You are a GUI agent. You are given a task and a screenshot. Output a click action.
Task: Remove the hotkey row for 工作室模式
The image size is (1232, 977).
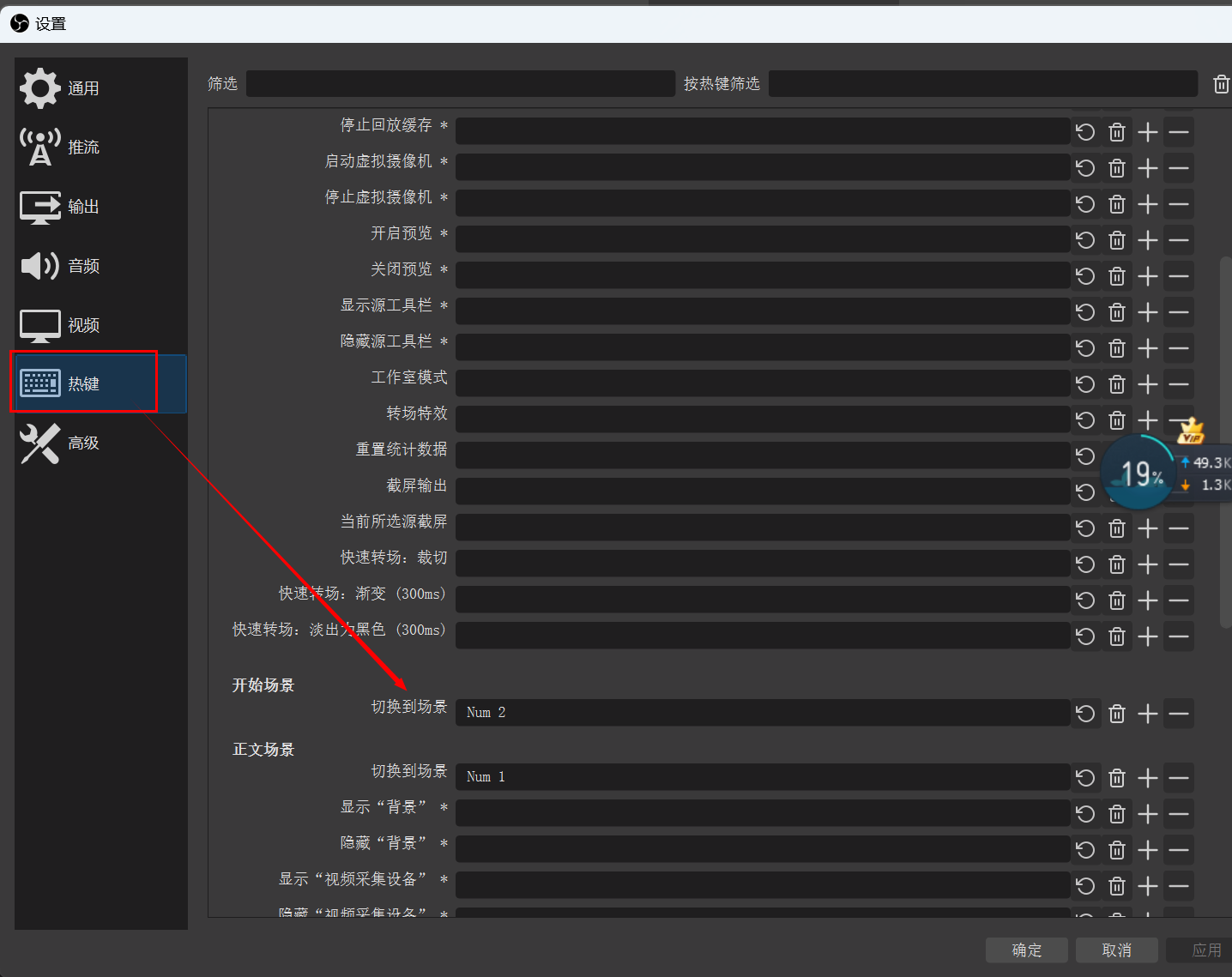pos(1179,384)
